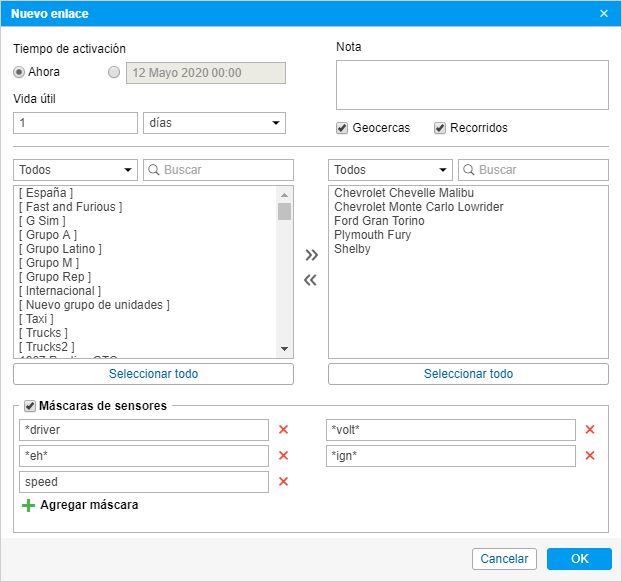Uncheck Máscaras de sensores checkbox

point(29,406)
